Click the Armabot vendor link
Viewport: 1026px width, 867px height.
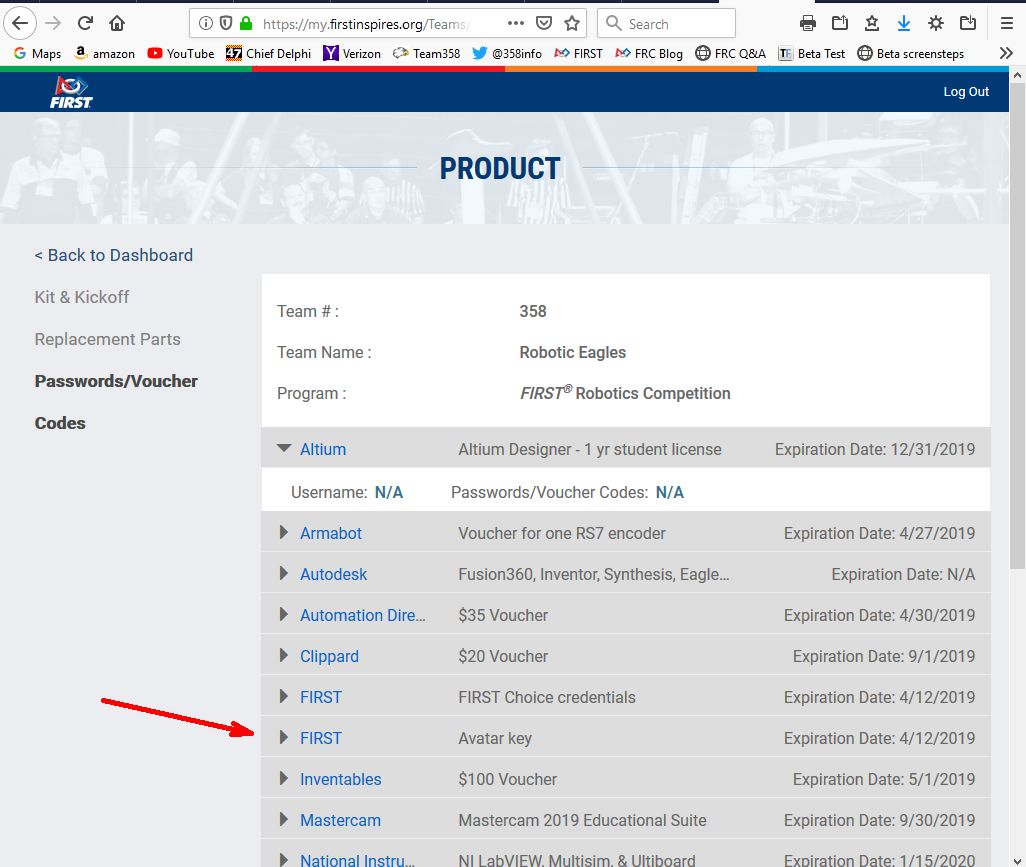330,533
